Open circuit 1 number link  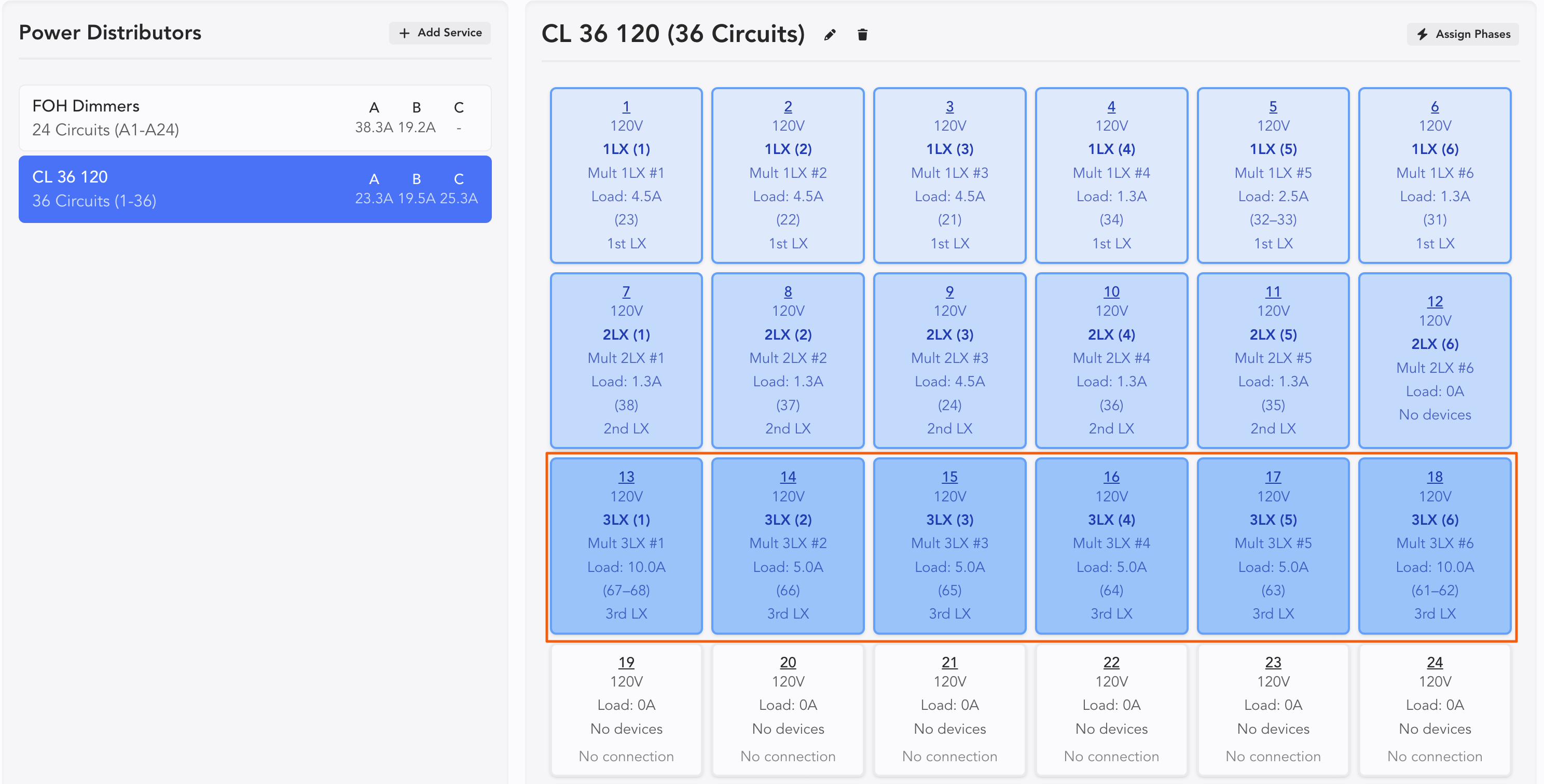pos(626,107)
